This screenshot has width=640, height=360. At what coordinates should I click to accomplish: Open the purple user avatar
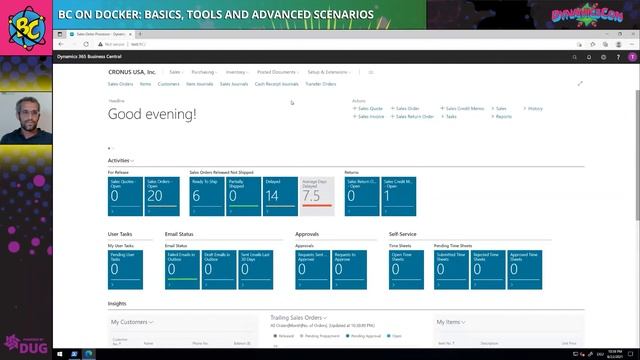coord(632,57)
